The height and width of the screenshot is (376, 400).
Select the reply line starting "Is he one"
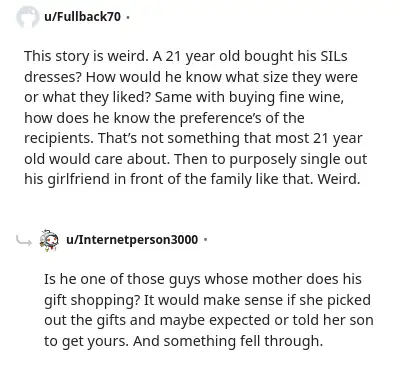pos(203,279)
